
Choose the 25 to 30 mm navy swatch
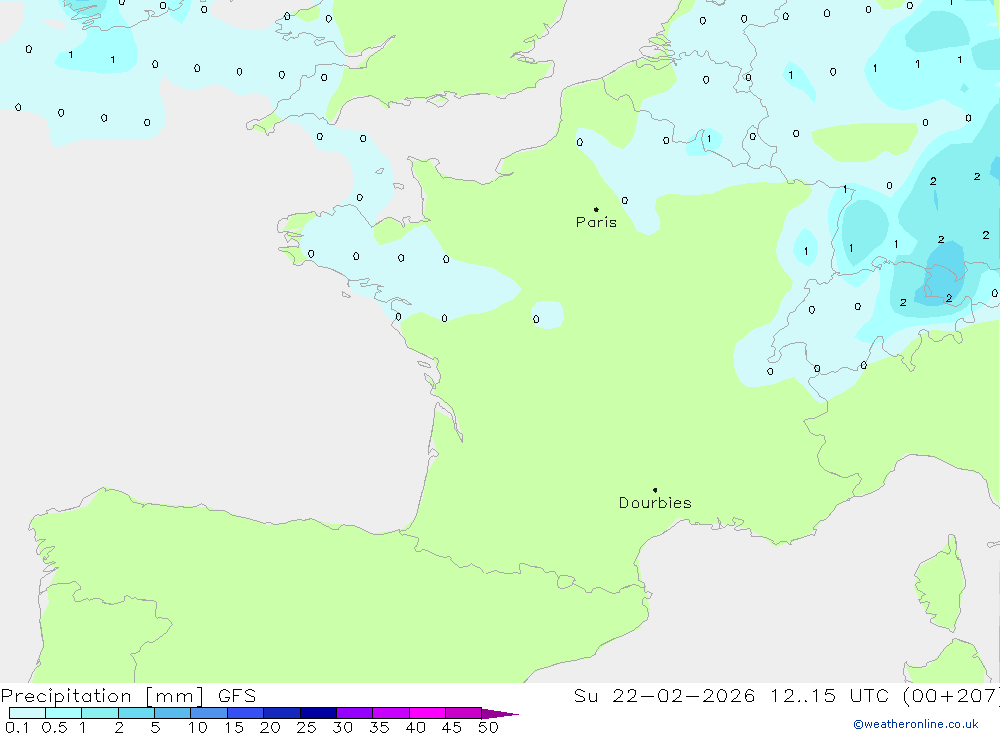tap(318, 713)
